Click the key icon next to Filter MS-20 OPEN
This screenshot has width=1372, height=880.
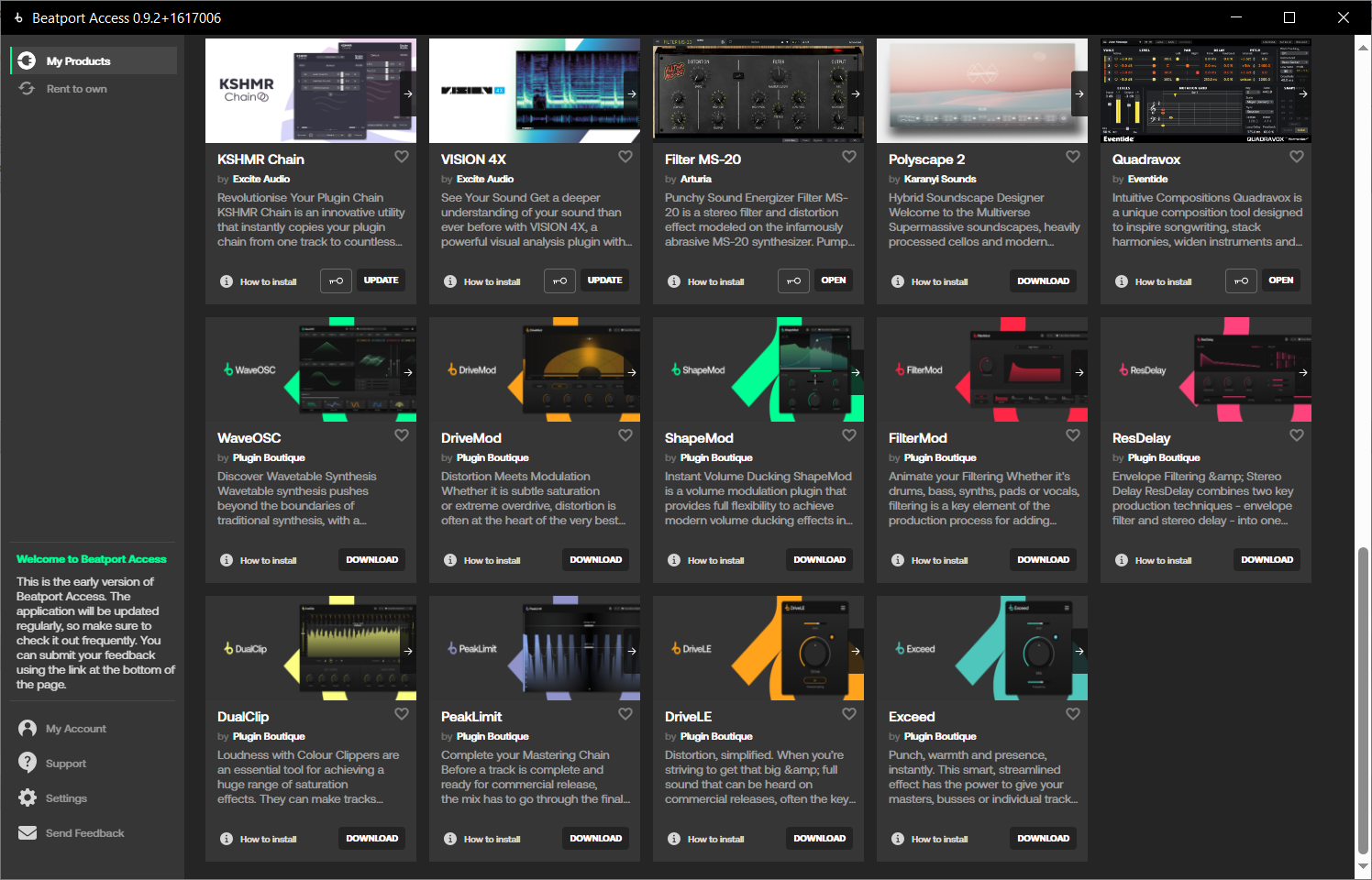(793, 280)
